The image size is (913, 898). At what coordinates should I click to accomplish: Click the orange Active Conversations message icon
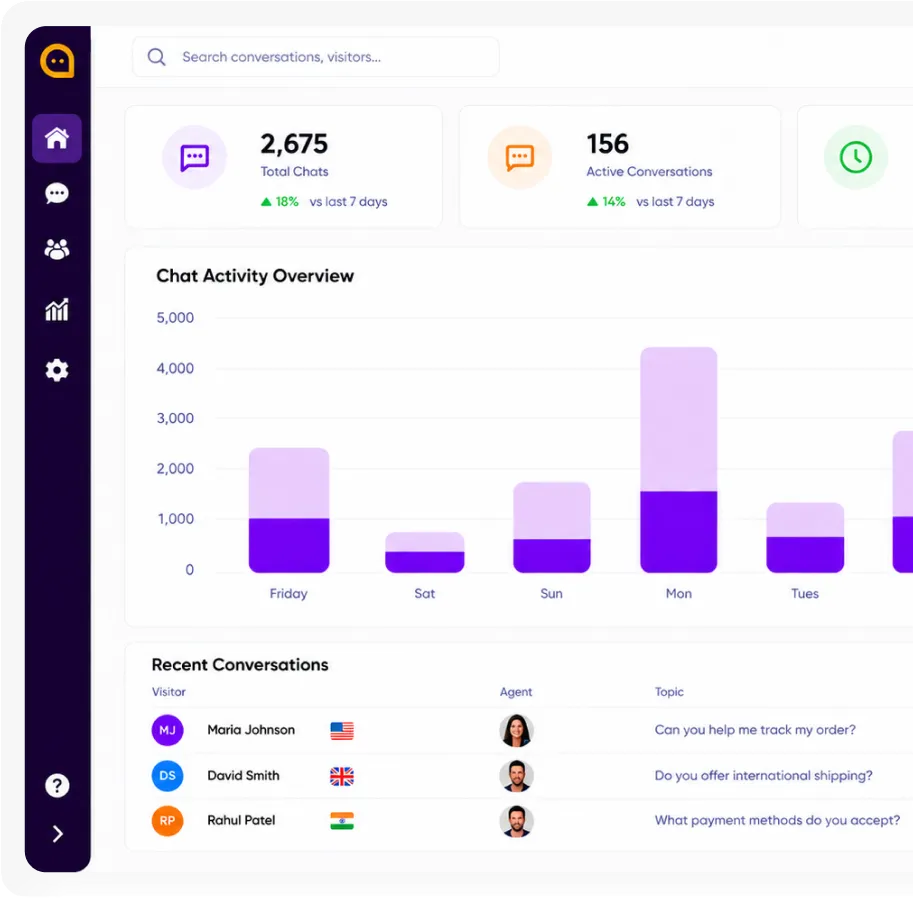click(x=519, y=157)
